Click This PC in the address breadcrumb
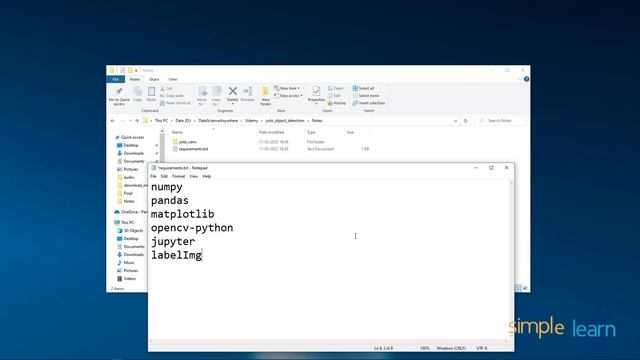Viewport: 640px width, 360px height. click(x=161, y=121)
